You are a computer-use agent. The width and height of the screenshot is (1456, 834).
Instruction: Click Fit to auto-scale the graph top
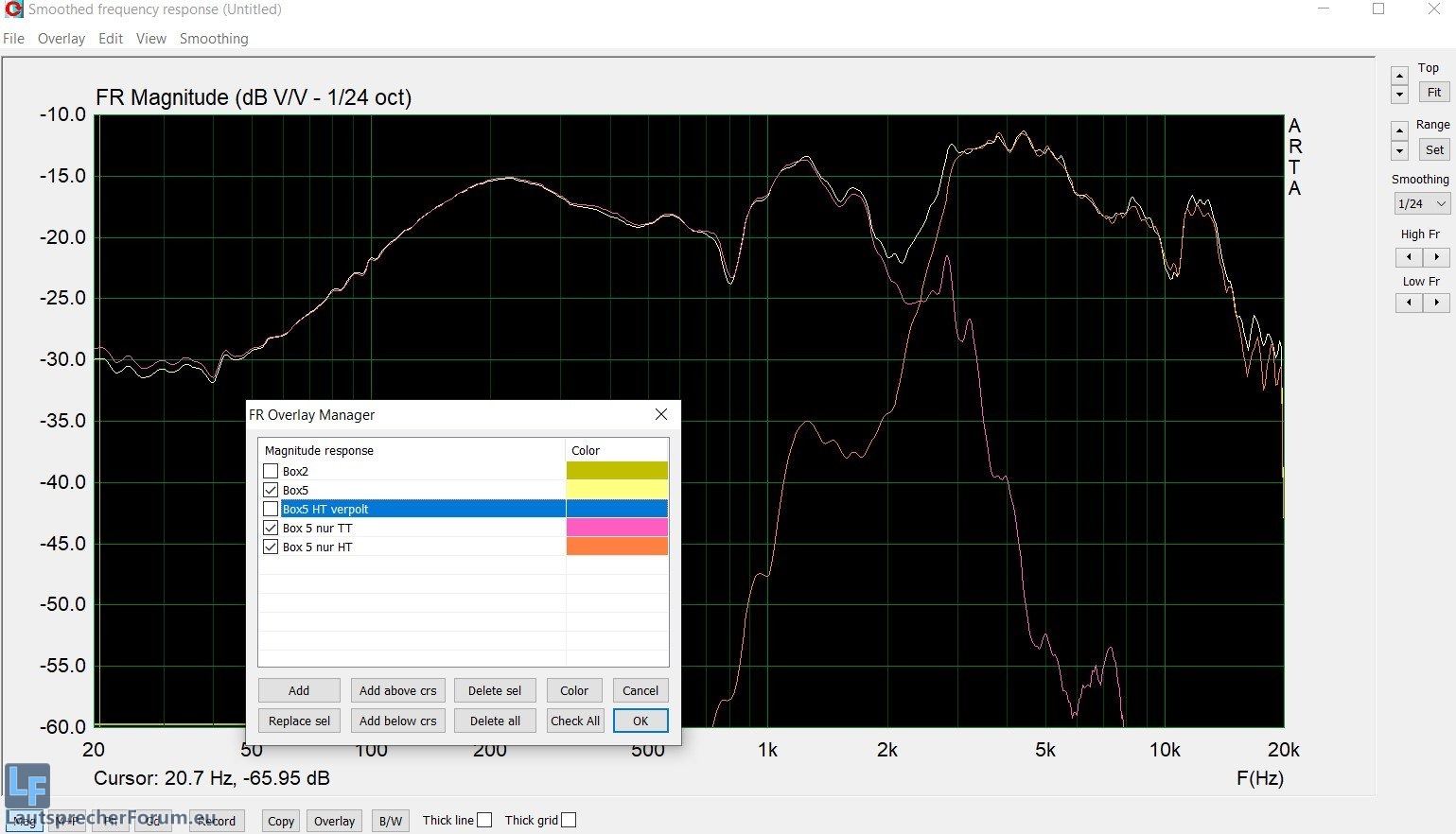[x=1434, y=93]
